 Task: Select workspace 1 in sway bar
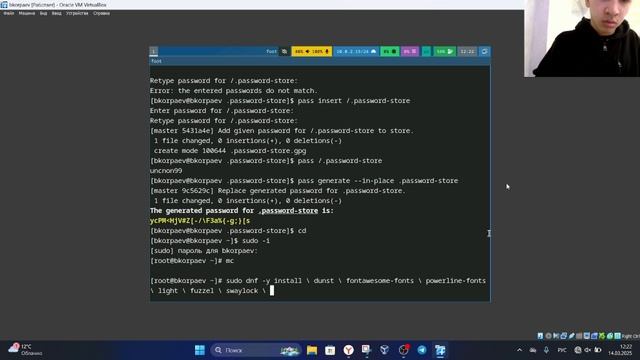click(x=153, y=51)
